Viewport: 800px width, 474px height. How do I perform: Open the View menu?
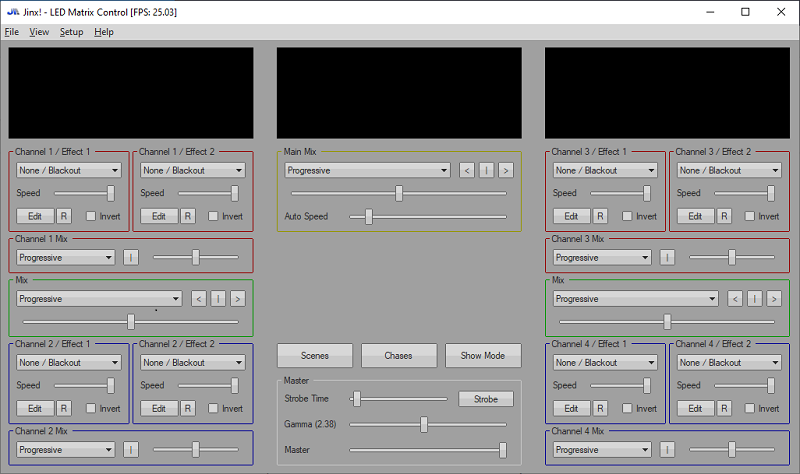[39, 32]
